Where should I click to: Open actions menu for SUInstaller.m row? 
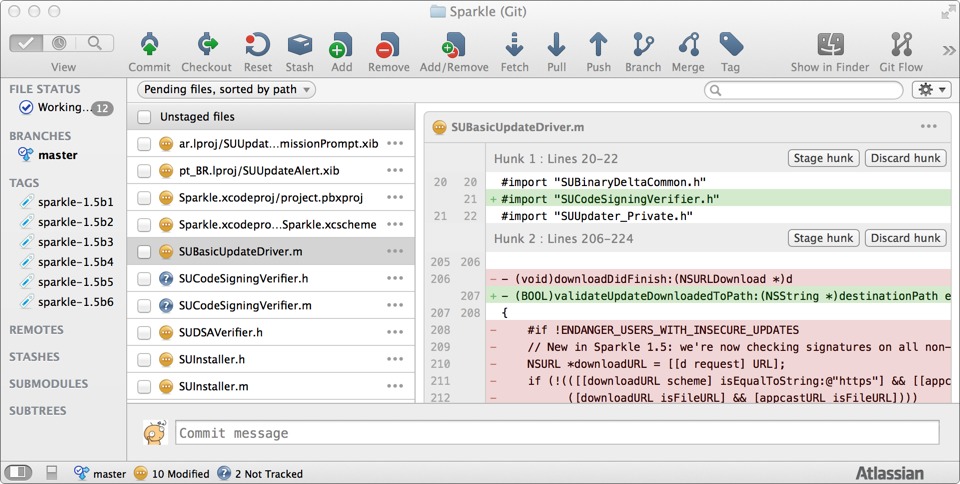[395, 386]
